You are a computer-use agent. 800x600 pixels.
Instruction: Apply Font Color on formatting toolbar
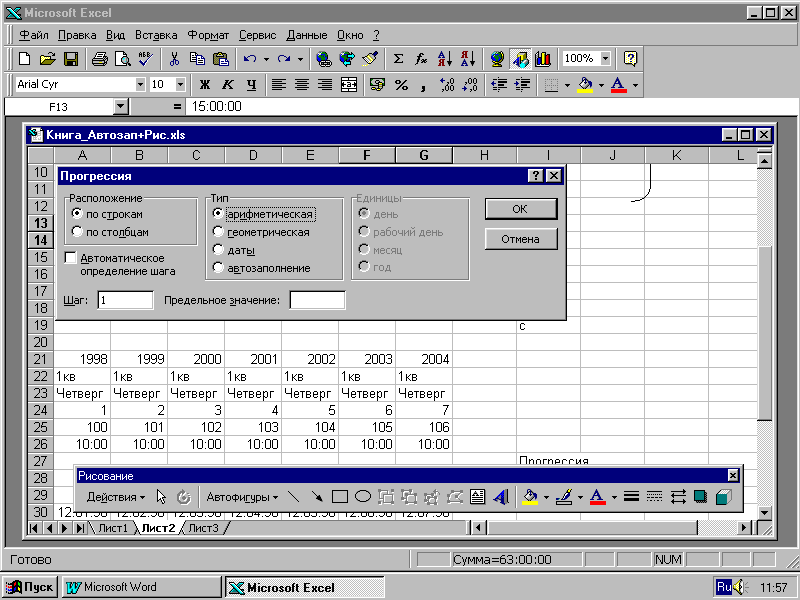pos(618,85)
